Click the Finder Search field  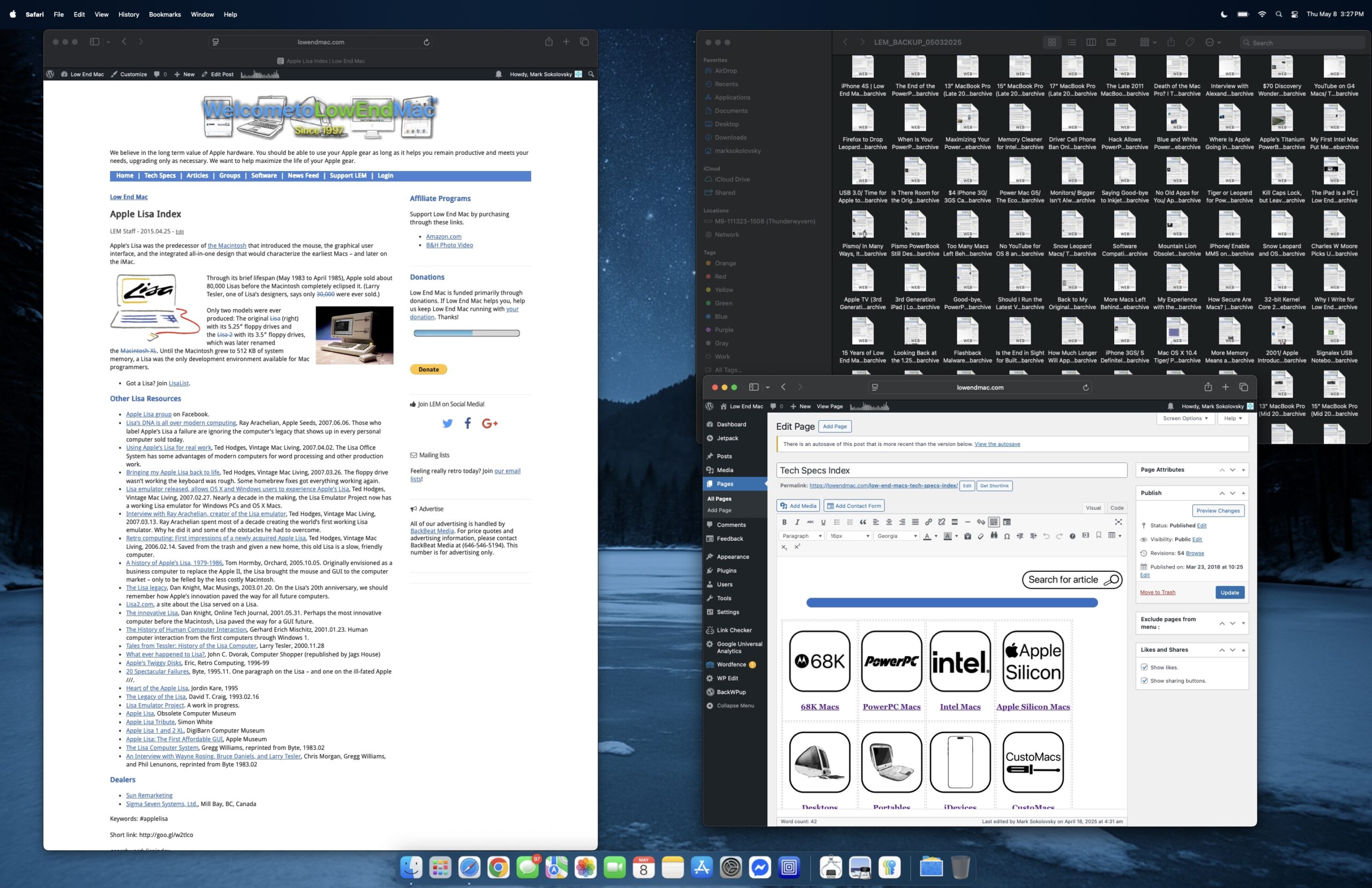1302,43
